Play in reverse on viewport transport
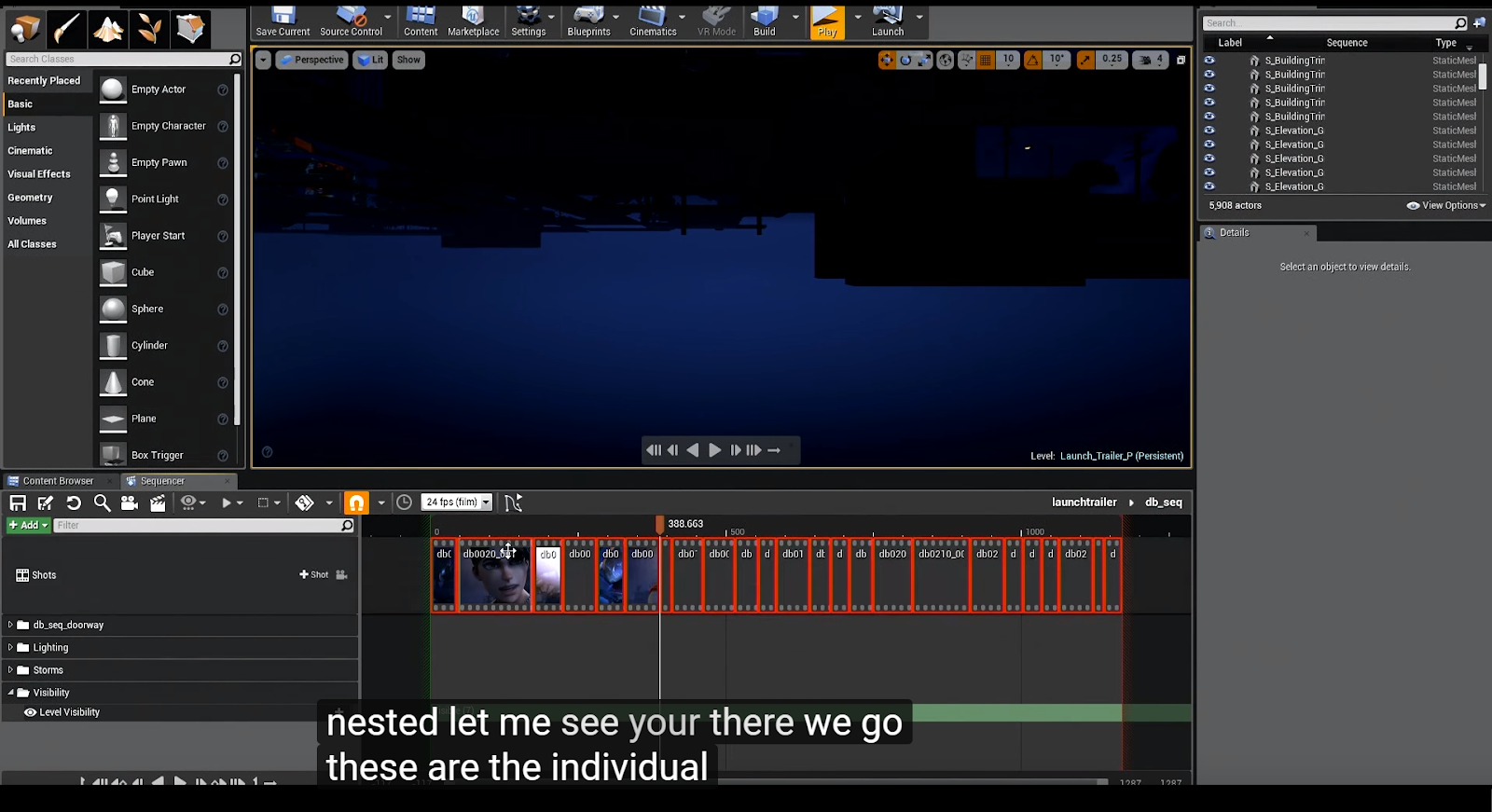 coord(693,450)
